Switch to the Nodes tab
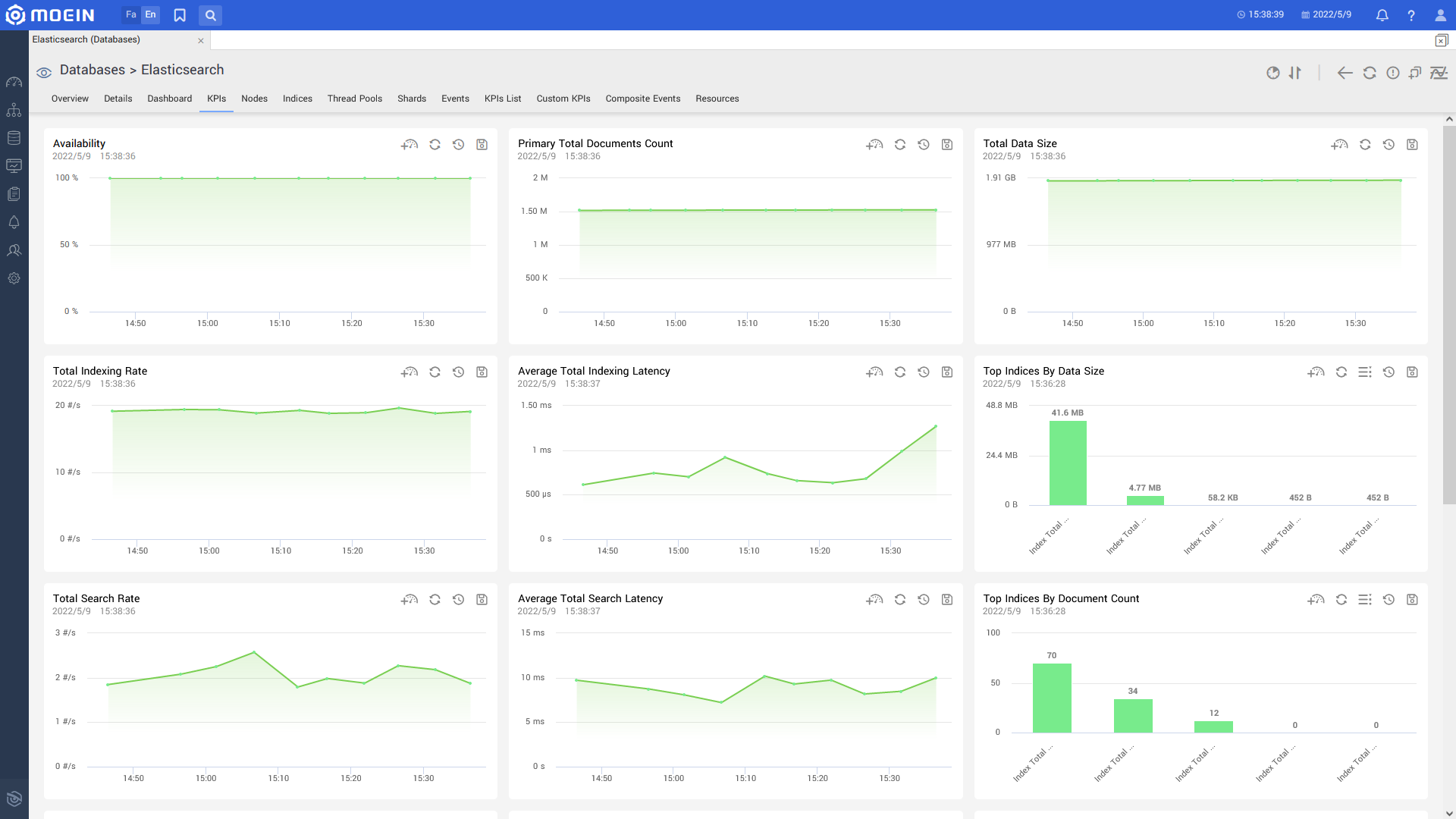The width and height of the screenshot is (1456, 819). pos(254,99)
